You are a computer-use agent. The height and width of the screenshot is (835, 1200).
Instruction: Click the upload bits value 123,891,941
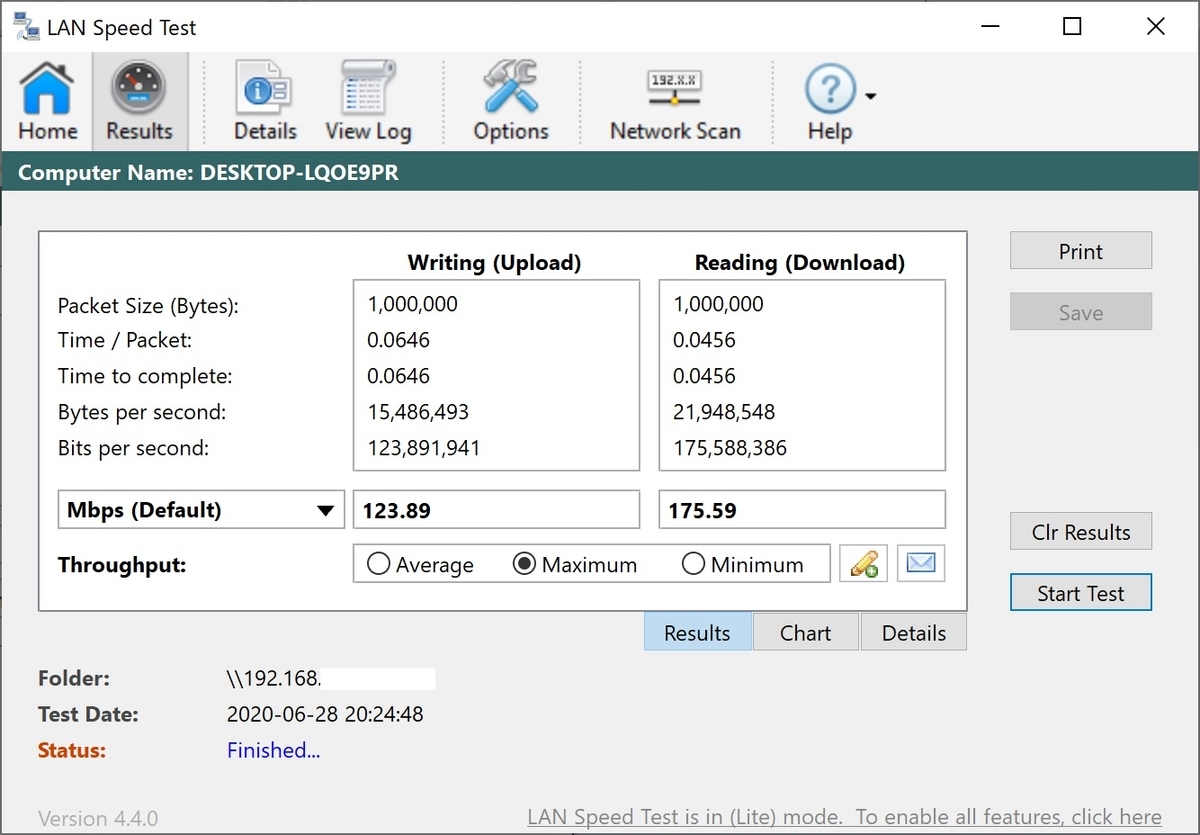(x=424, y=448)
